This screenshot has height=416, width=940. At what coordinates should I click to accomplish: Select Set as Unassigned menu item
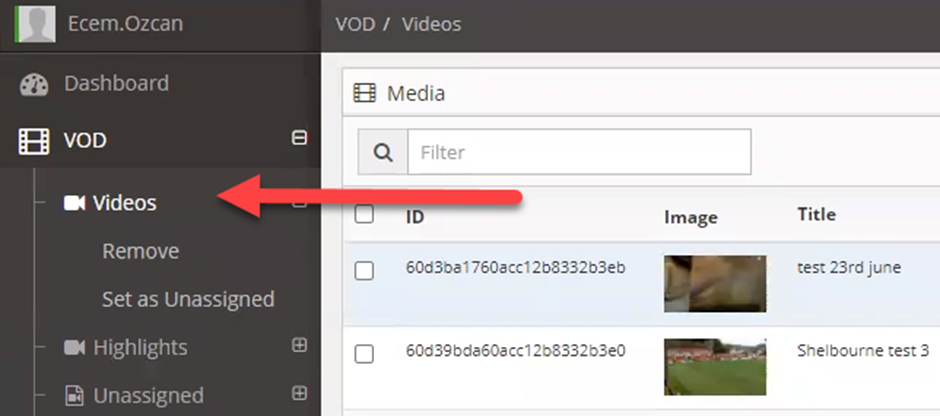click(x=188, y=299)
